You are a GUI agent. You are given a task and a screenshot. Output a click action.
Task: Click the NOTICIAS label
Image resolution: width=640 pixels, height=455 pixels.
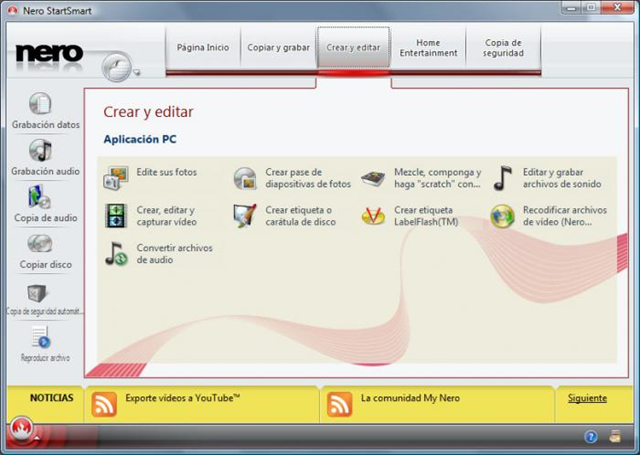51,398
